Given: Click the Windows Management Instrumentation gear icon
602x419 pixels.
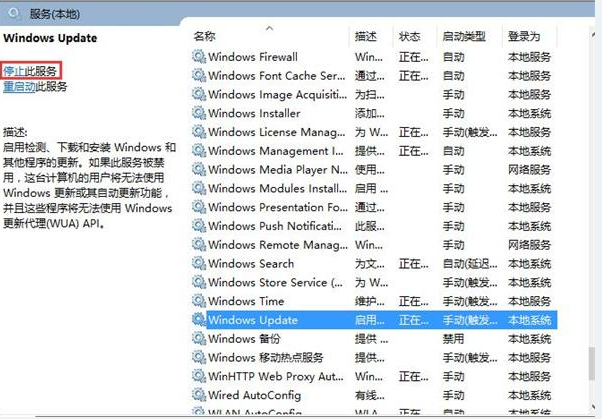Looking at the screenshot, I should tap(198, 151).
